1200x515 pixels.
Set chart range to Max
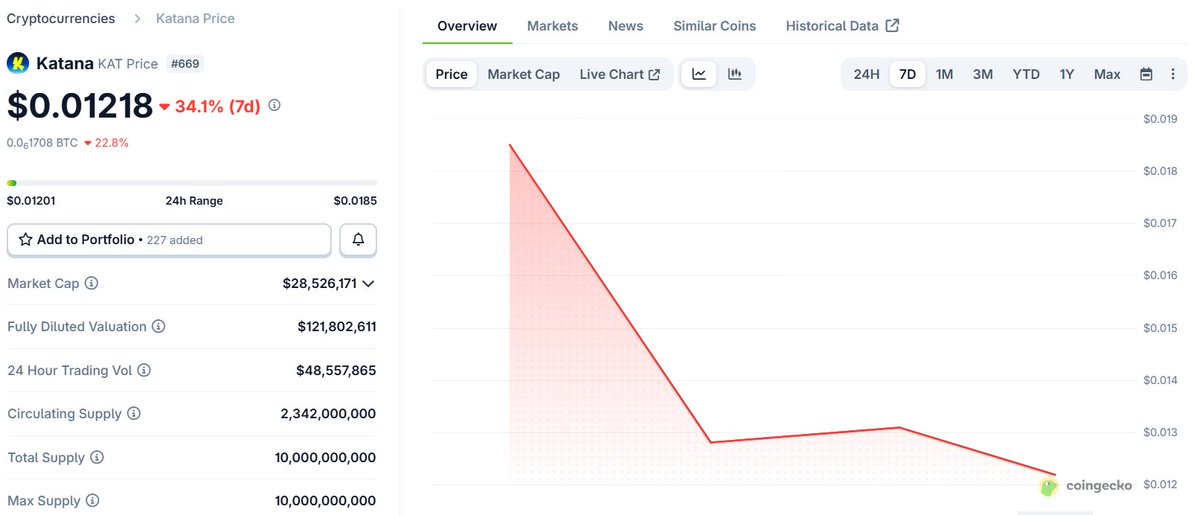1107,74
